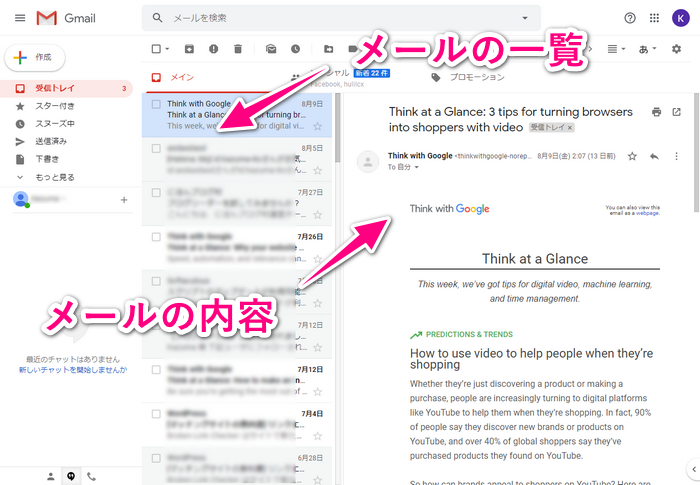The height and width of the screenshot is (485, 700).
Task: Expand the To 自分 details arrow
Action: pyautogui.click(x=417, y=167)
